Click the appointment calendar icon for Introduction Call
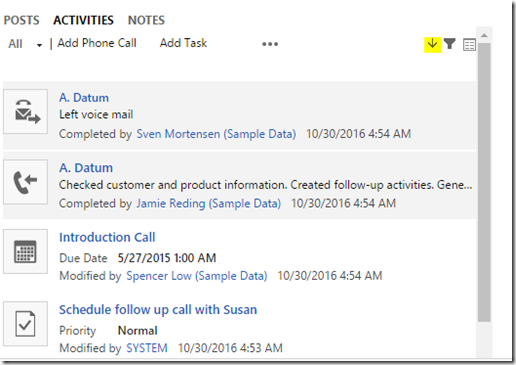The image size is (516, 365). pyautogui.click(x=26, y=251)
